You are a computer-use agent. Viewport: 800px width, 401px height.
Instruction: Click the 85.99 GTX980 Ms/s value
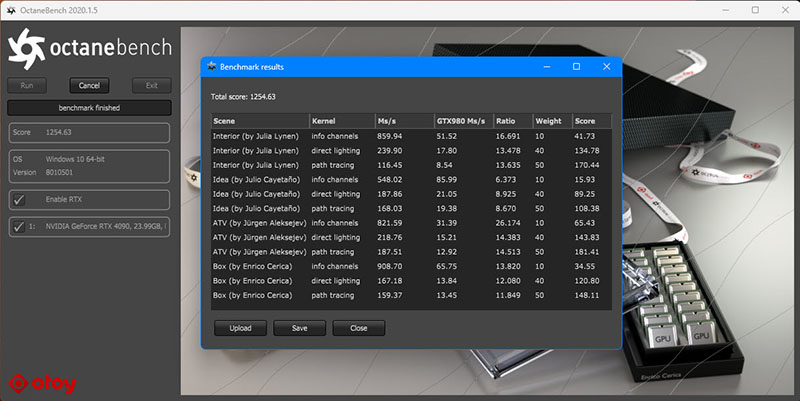click(x=447, y=180)
